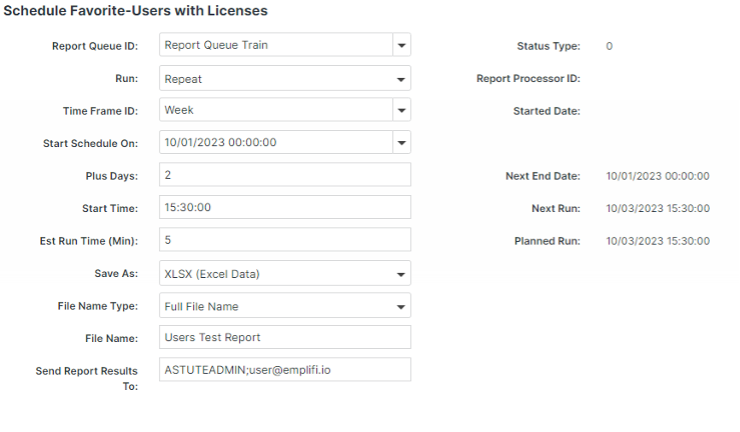Open the Save As format dropdown arrow

coord(401,274)
